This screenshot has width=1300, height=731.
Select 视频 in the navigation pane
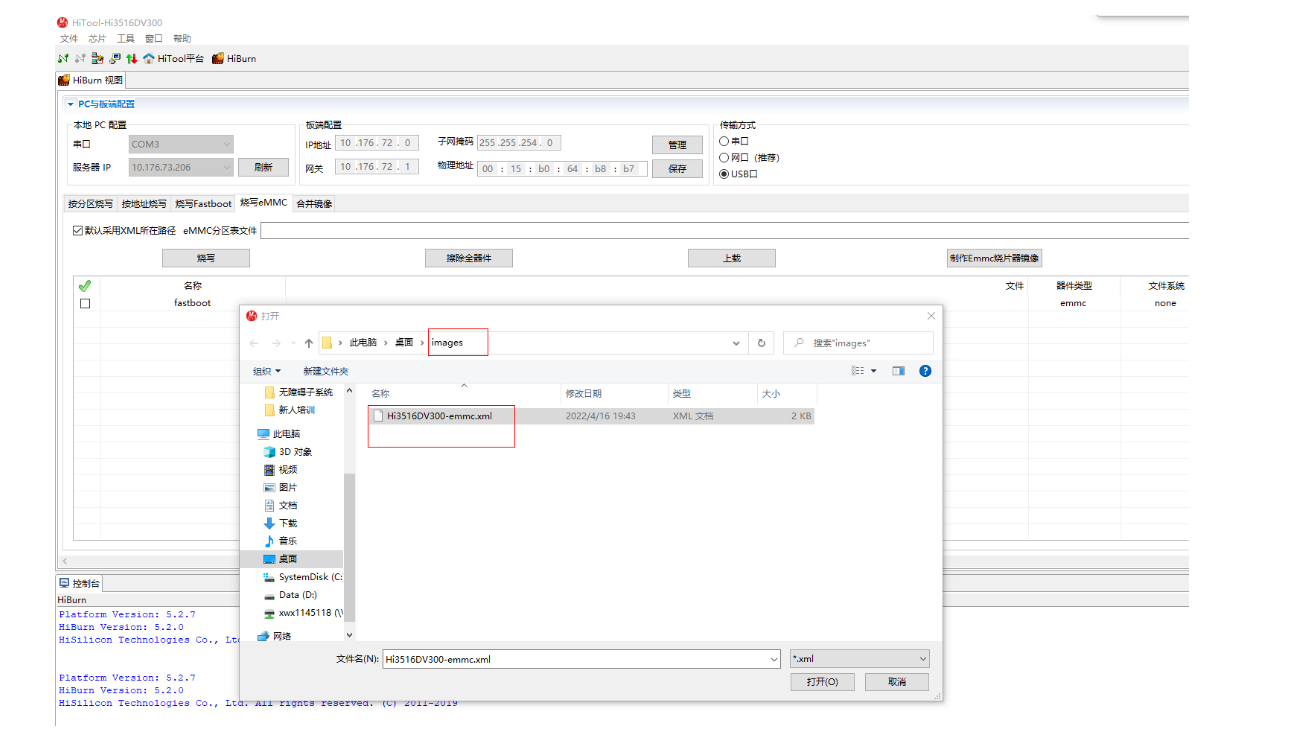point(280,470)
